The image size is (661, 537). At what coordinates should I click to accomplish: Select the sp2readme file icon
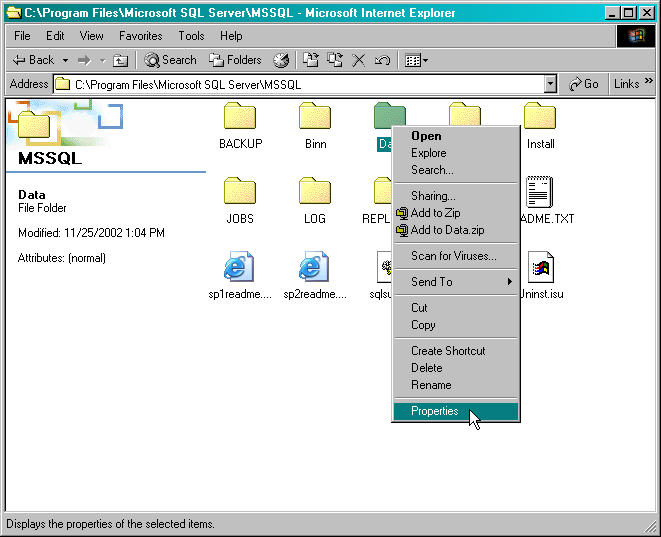click(314, 266)
